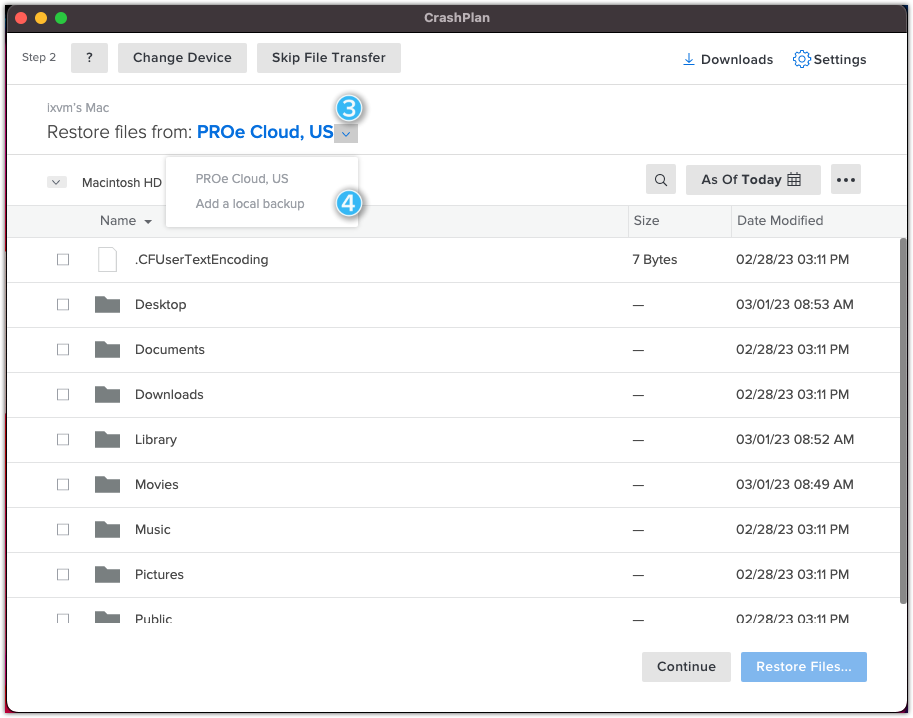Click the Desktop folder icon
This screenshot has height=718, width=913.
tap(107, 305)
